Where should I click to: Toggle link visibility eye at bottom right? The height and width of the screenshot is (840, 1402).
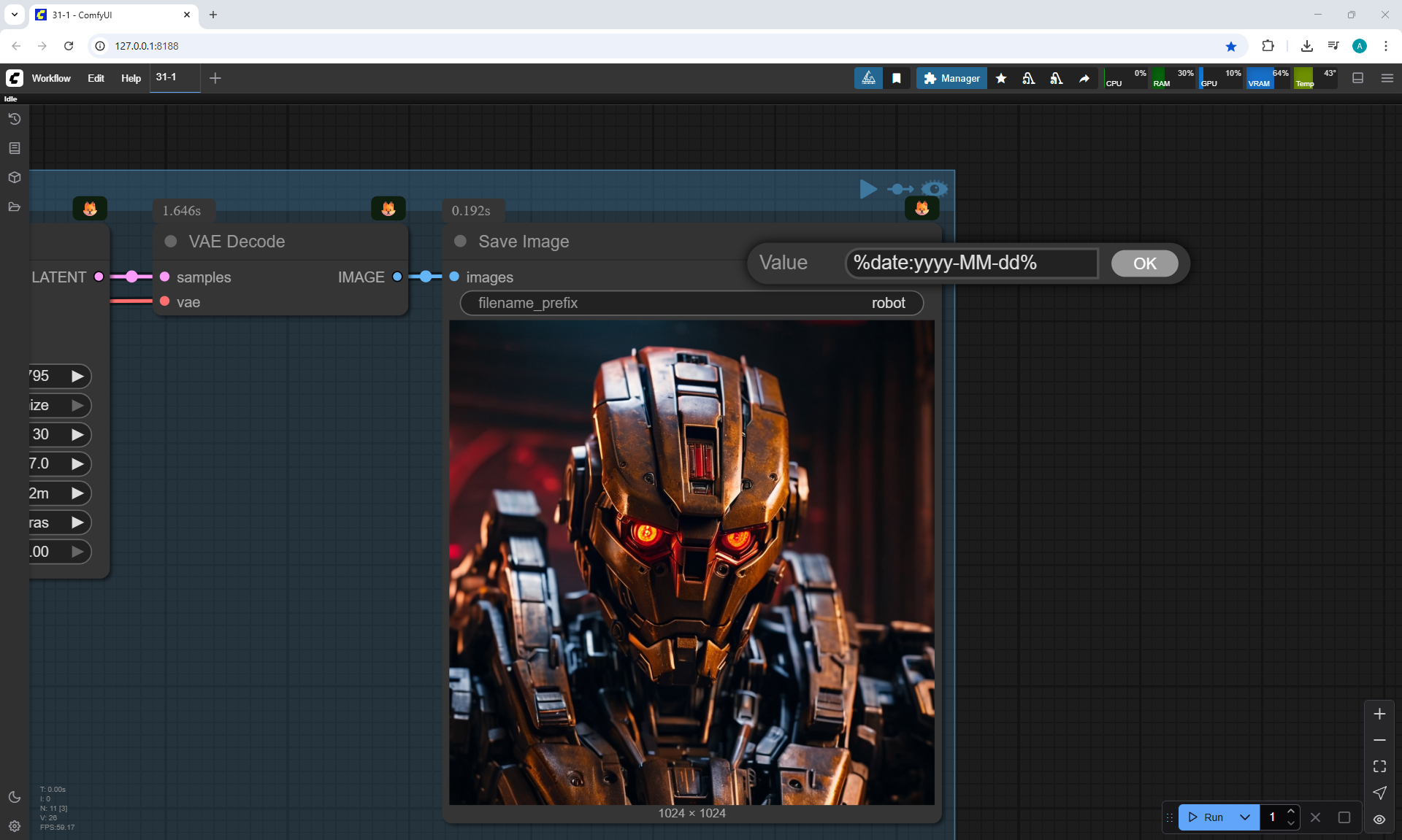click(1379, 820)
